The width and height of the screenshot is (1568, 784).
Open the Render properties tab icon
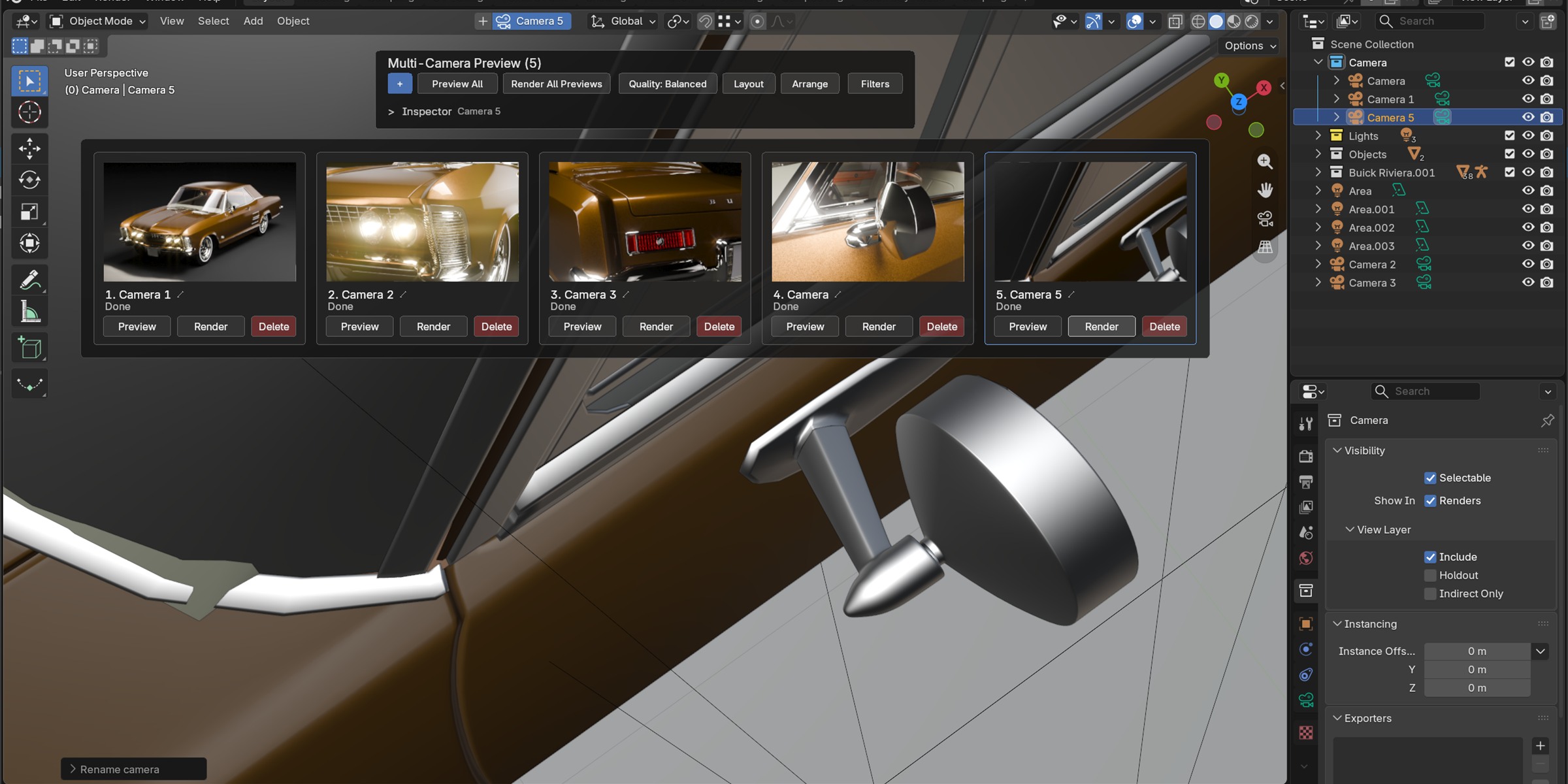[x=1306, y=456]
